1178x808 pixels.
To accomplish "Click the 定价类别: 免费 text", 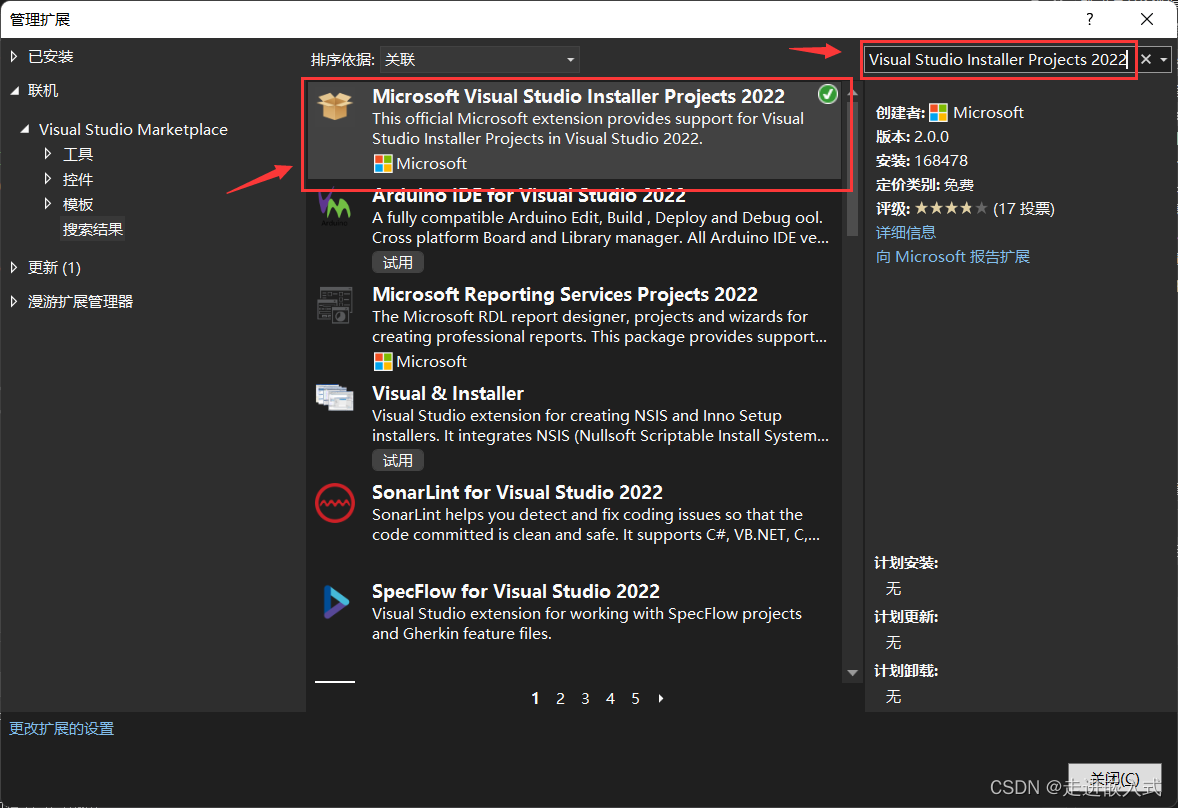I will pos(925,185).
